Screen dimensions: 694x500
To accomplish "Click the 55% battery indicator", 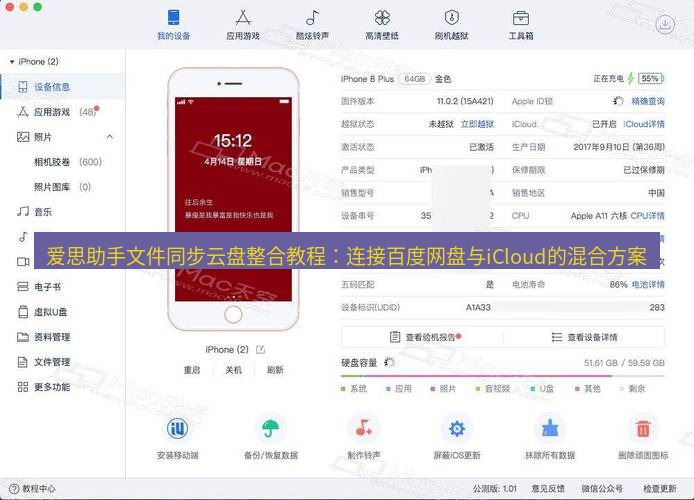I will click(651, 79).
